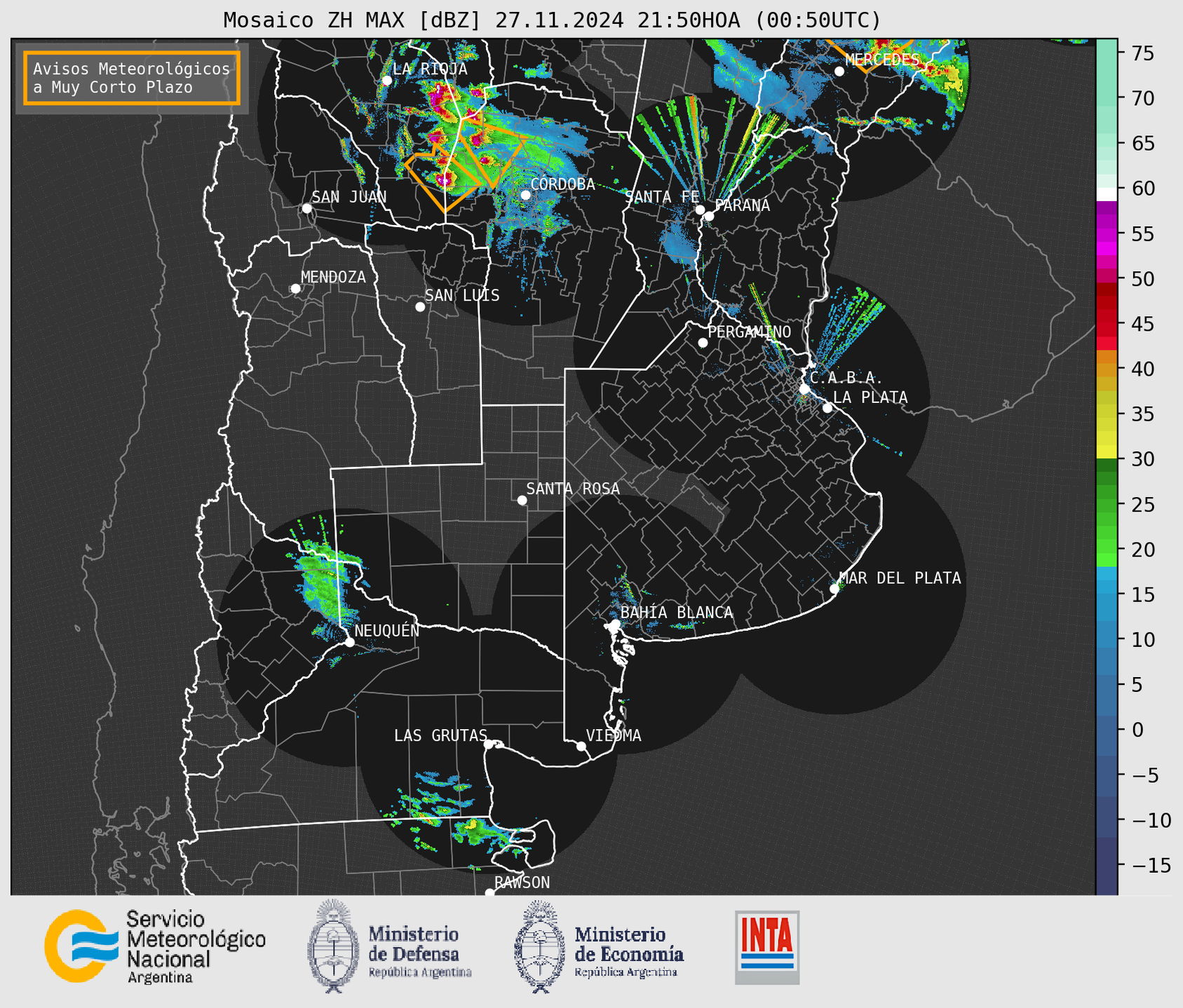Click the CÓRDOBA city marker dot
This screenshot has height=1008, width=1183.
coord(525,194)
